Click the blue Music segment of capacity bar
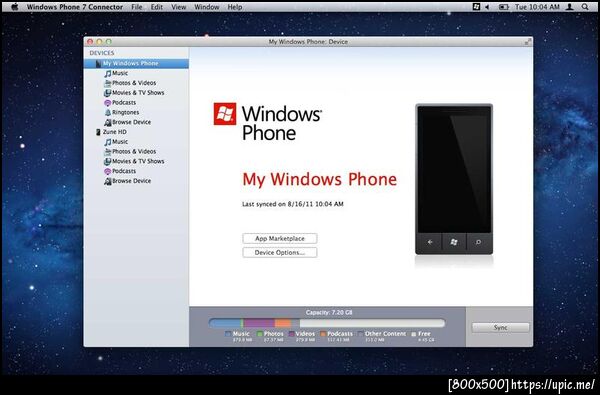 [x=225, y=323]
